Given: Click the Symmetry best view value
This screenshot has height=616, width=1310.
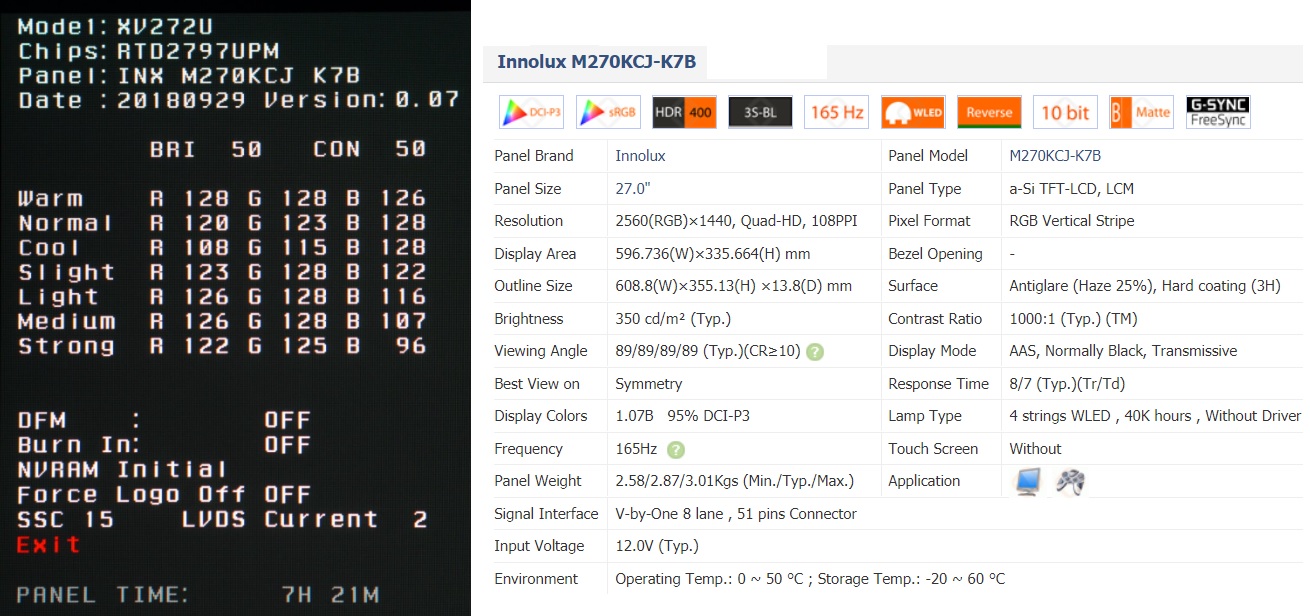Looking at the screenshot, I should coord(649,384).
